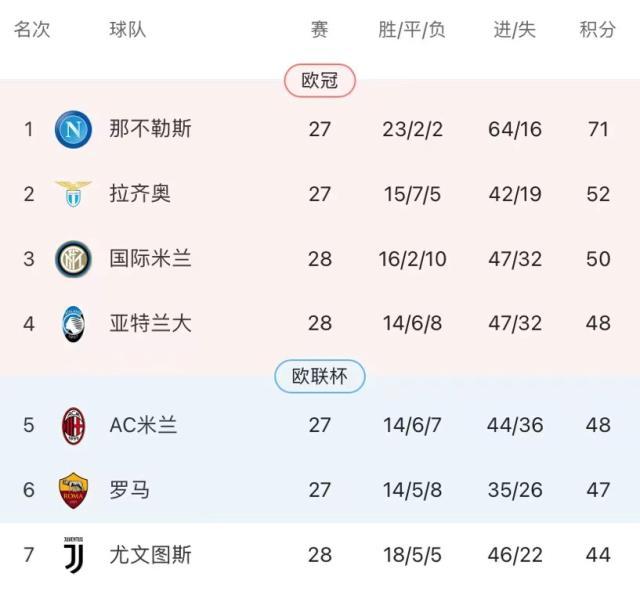
Task: Click the 进/失 column header
Action: pyautogui.click(x=515, y=30)
